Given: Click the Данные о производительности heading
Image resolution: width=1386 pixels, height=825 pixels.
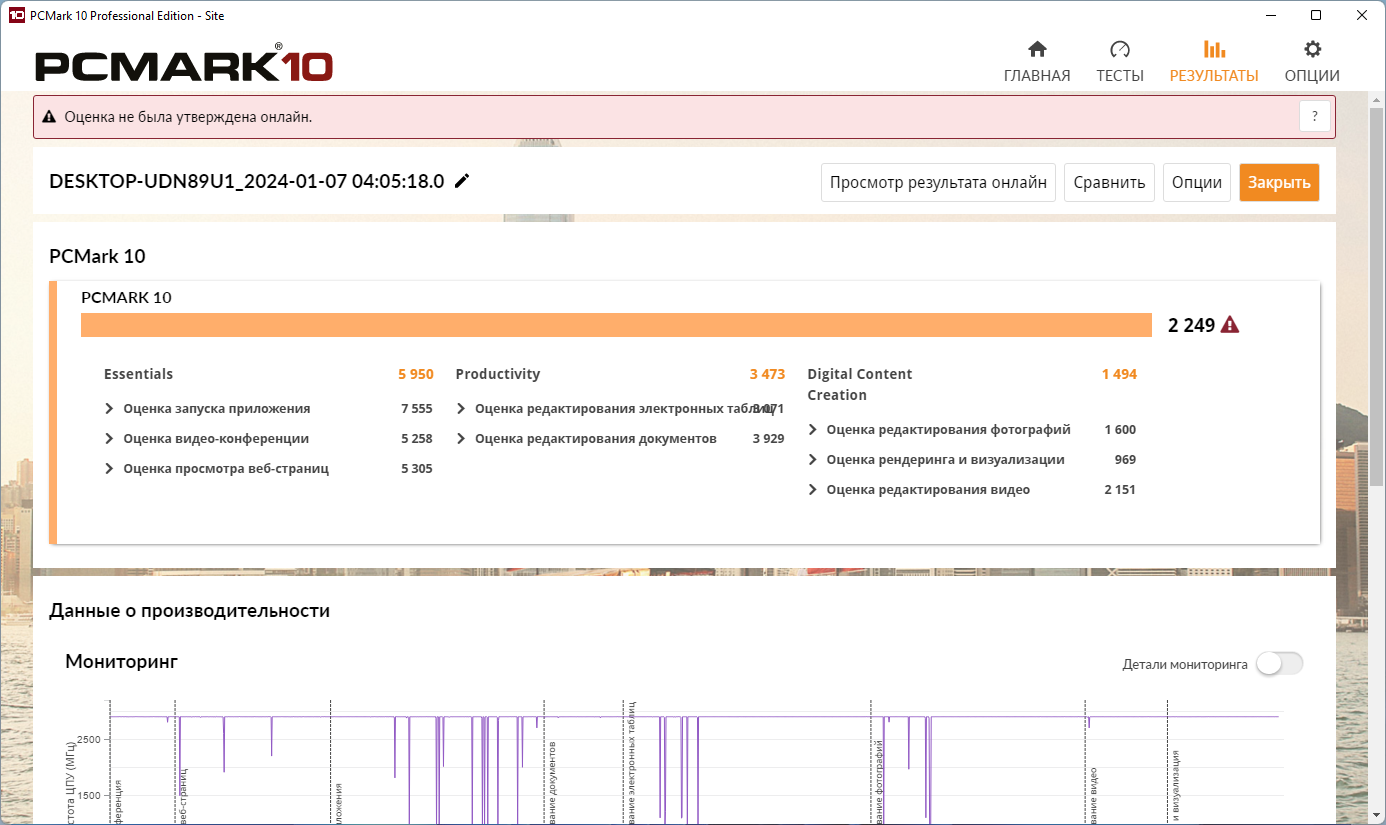Looking at the screenshot, I should 189,611.
